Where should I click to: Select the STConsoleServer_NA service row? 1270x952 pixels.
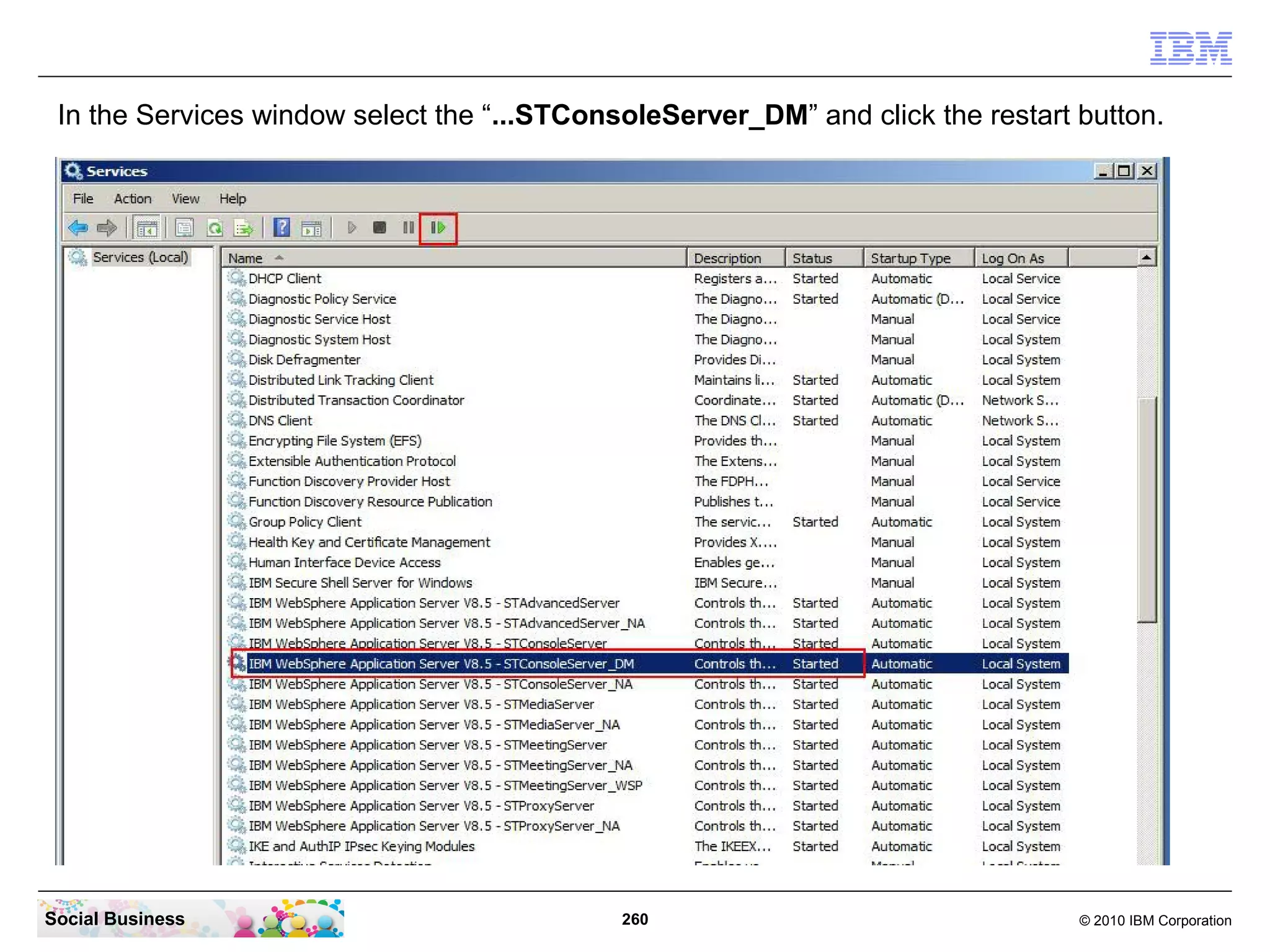[647, 684]
